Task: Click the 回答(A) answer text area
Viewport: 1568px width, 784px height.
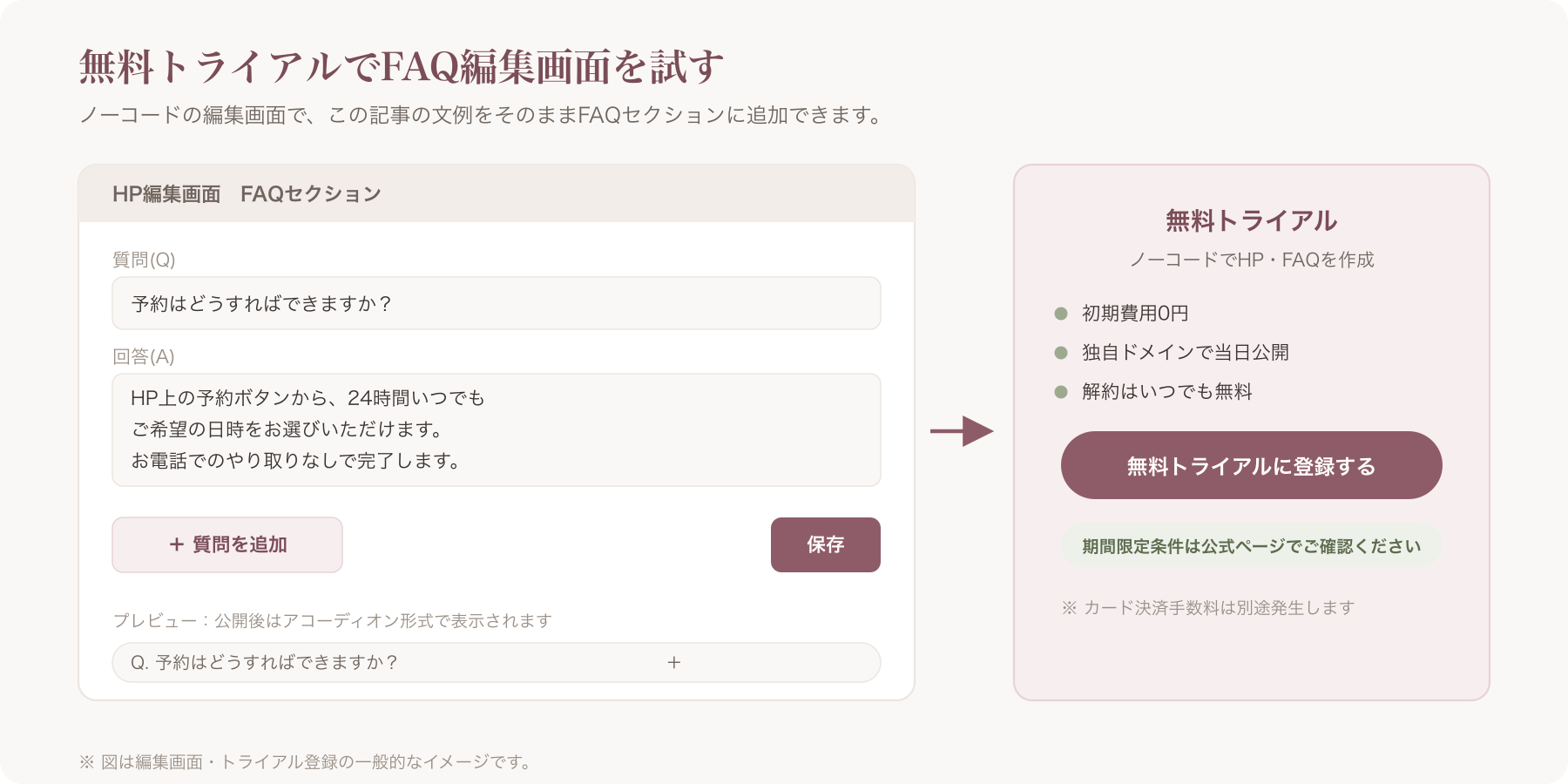Action: coord(497,429)
